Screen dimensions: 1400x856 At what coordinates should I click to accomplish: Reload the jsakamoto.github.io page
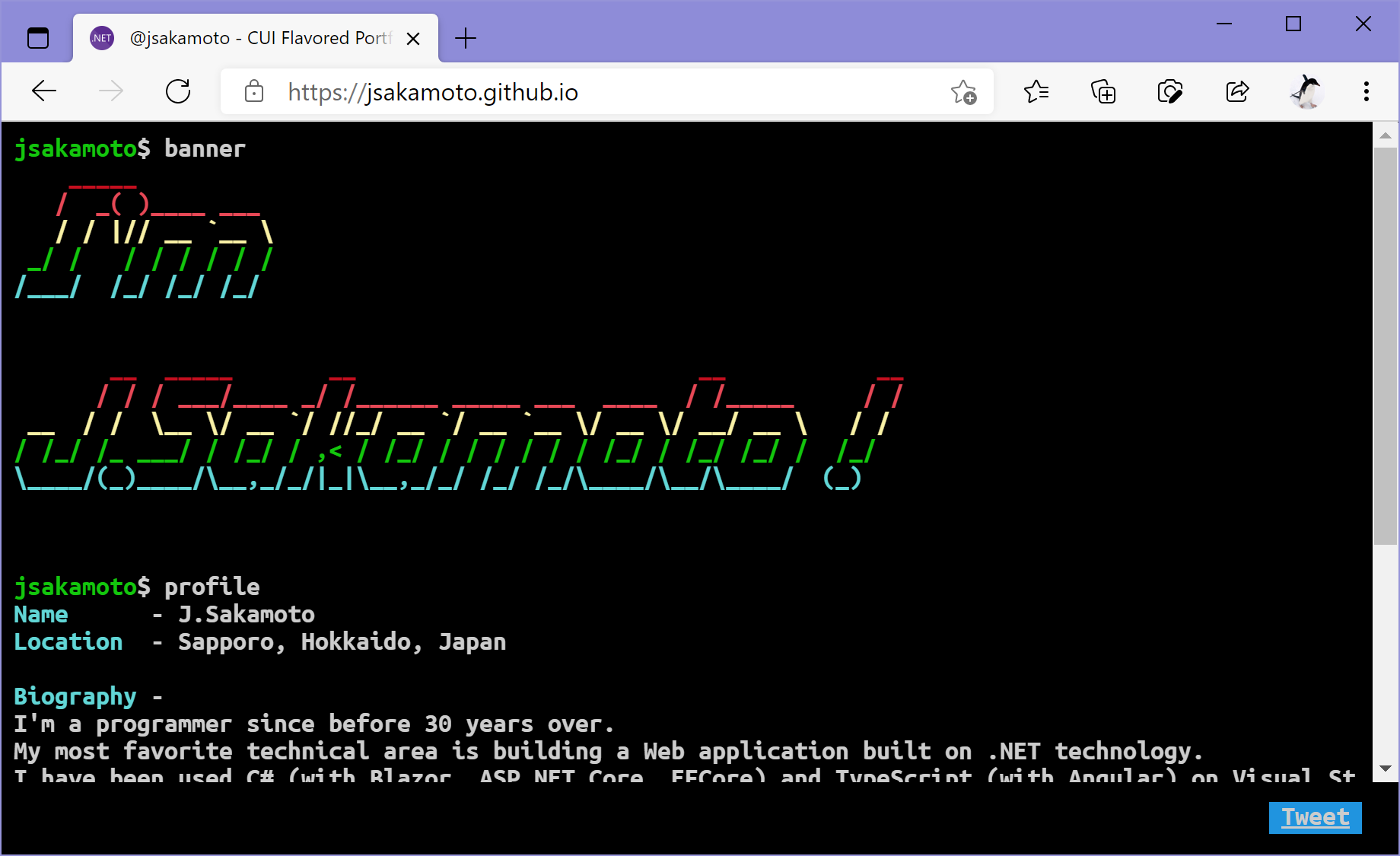[x=178, y=91]
